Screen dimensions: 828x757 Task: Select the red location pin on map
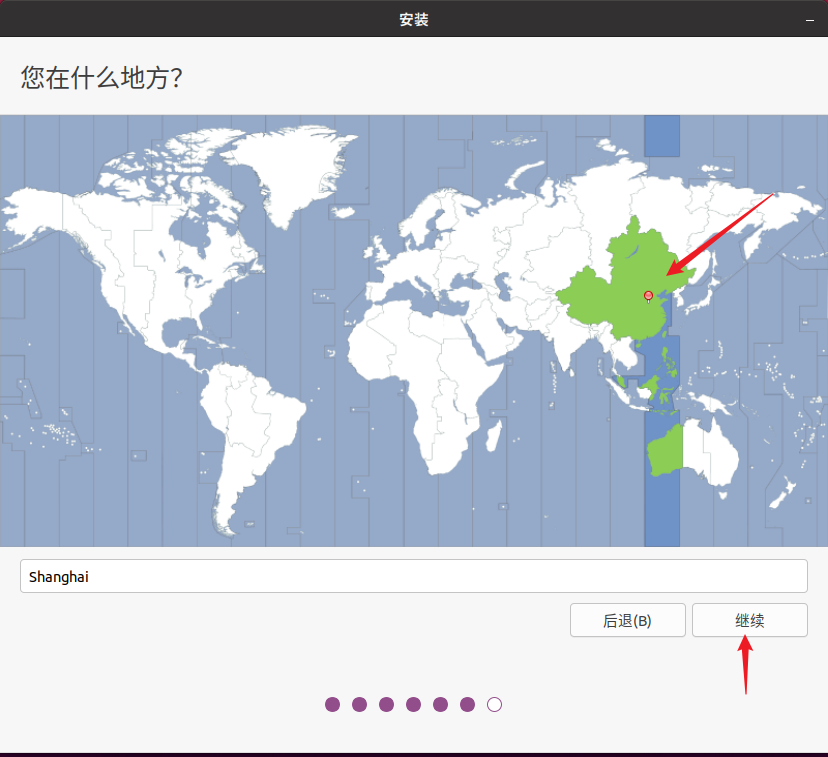click(648, 296)
